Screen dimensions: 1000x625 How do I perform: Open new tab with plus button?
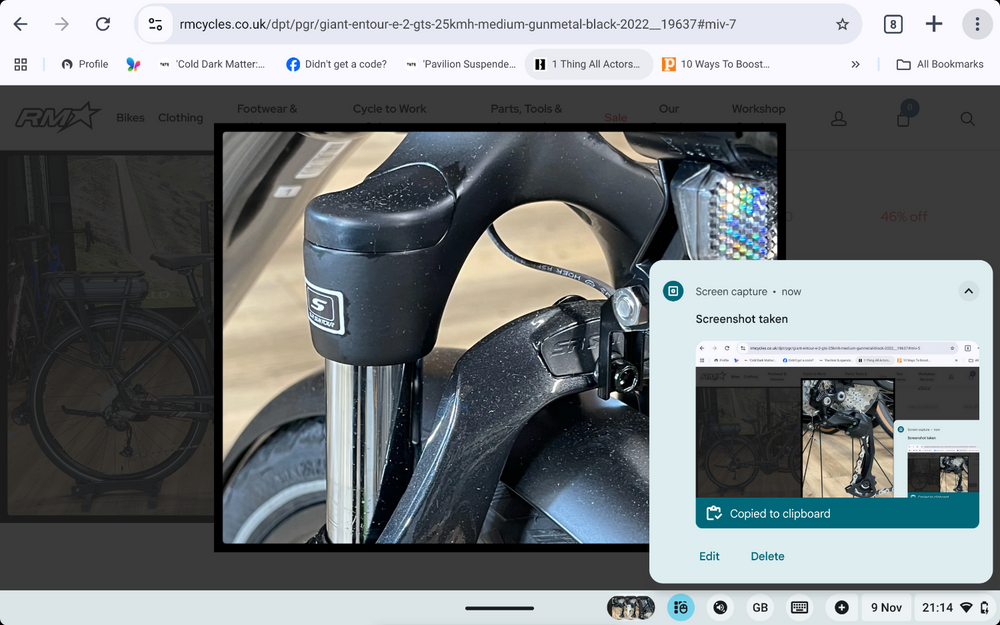click(934, 24)
